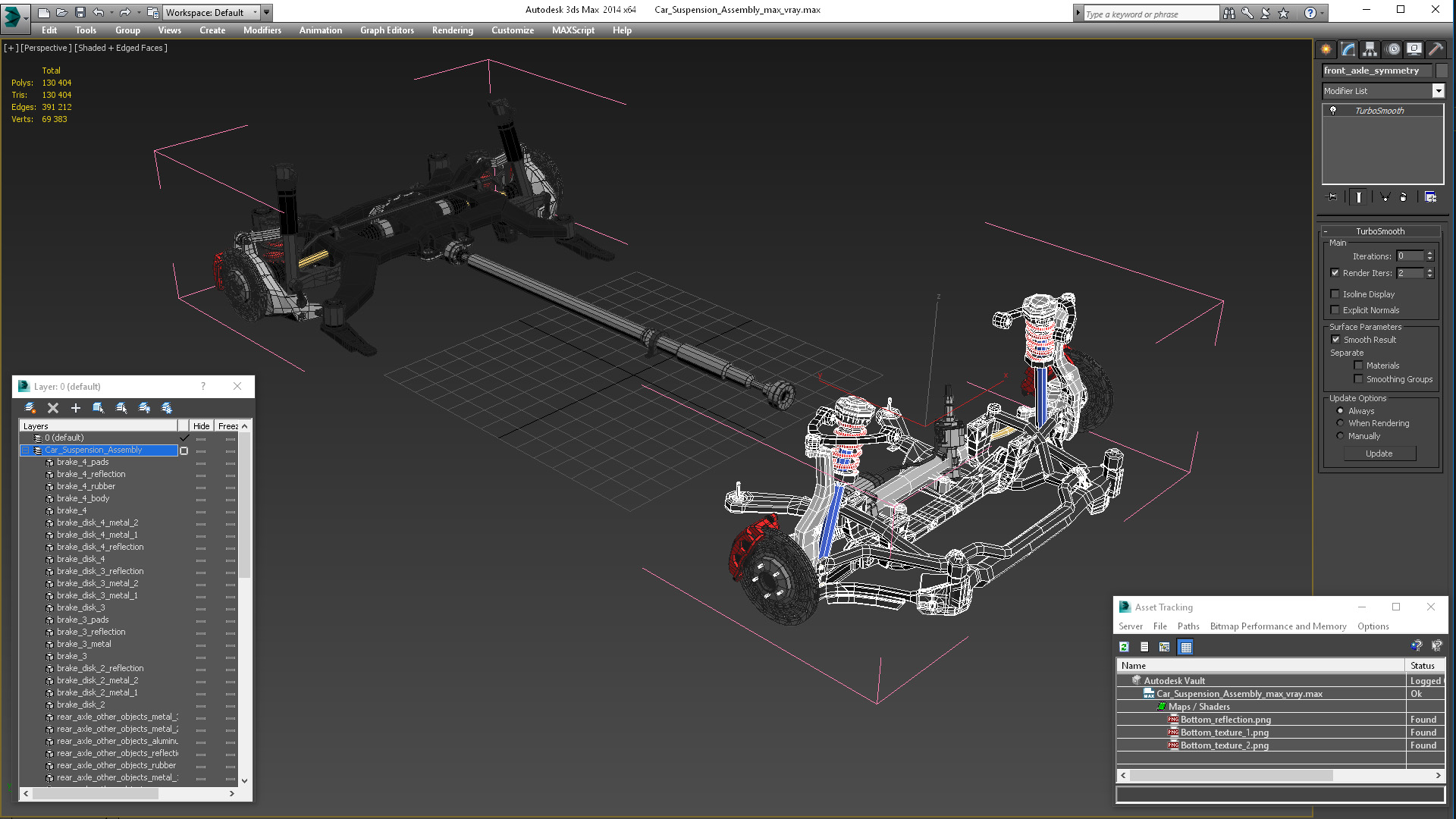This screenshot has height=819, width=1456.
Task: Open the Graph Editors menu
Action: 387,30
